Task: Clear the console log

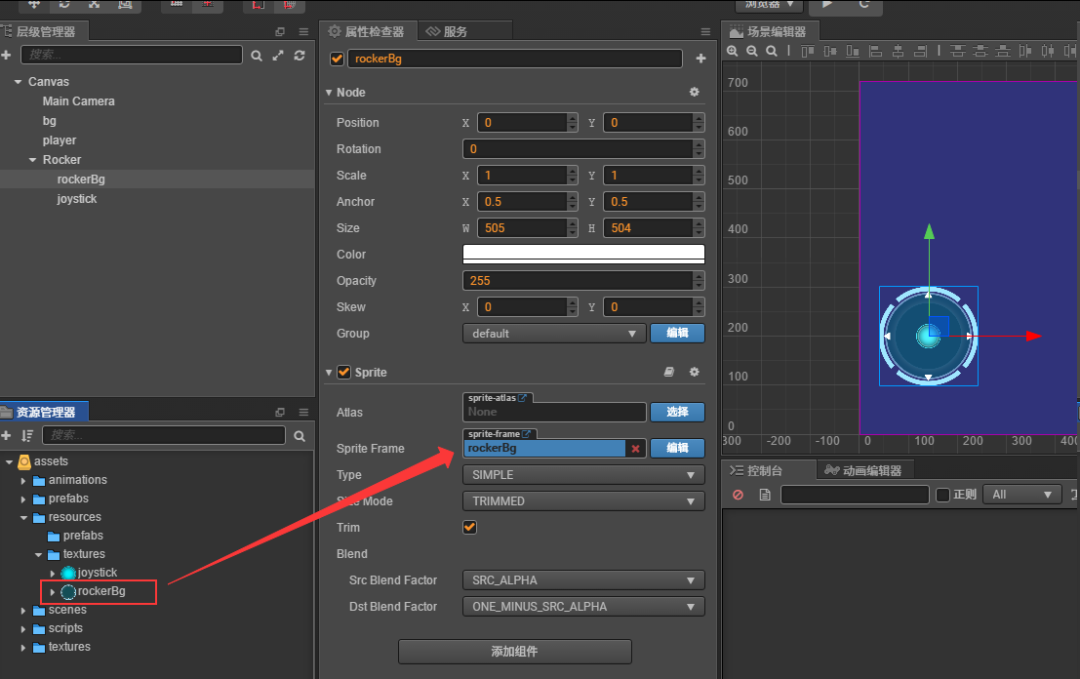Action: point(738,494)
